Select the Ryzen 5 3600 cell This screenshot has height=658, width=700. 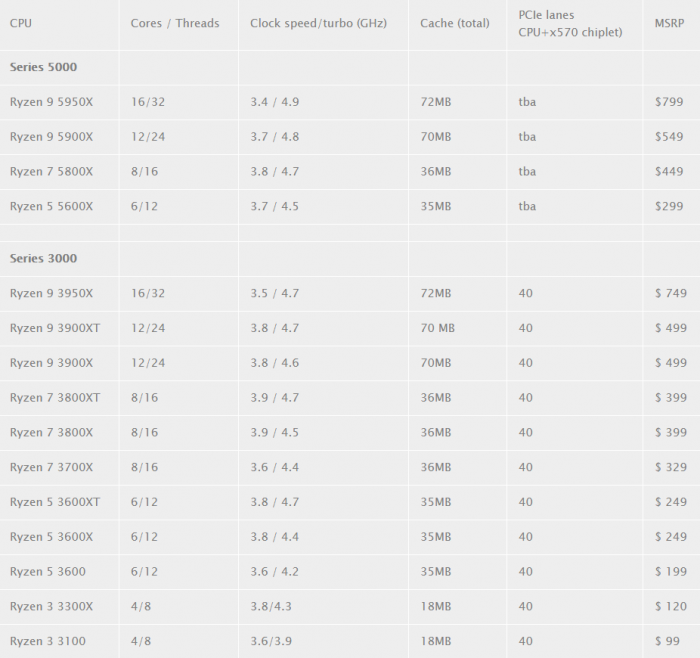[48, 572]
